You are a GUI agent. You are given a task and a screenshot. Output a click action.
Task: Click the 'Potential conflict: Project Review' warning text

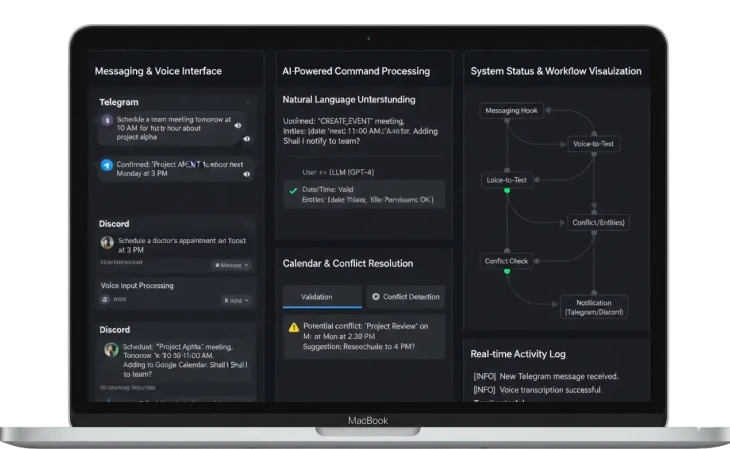(365, 331)
